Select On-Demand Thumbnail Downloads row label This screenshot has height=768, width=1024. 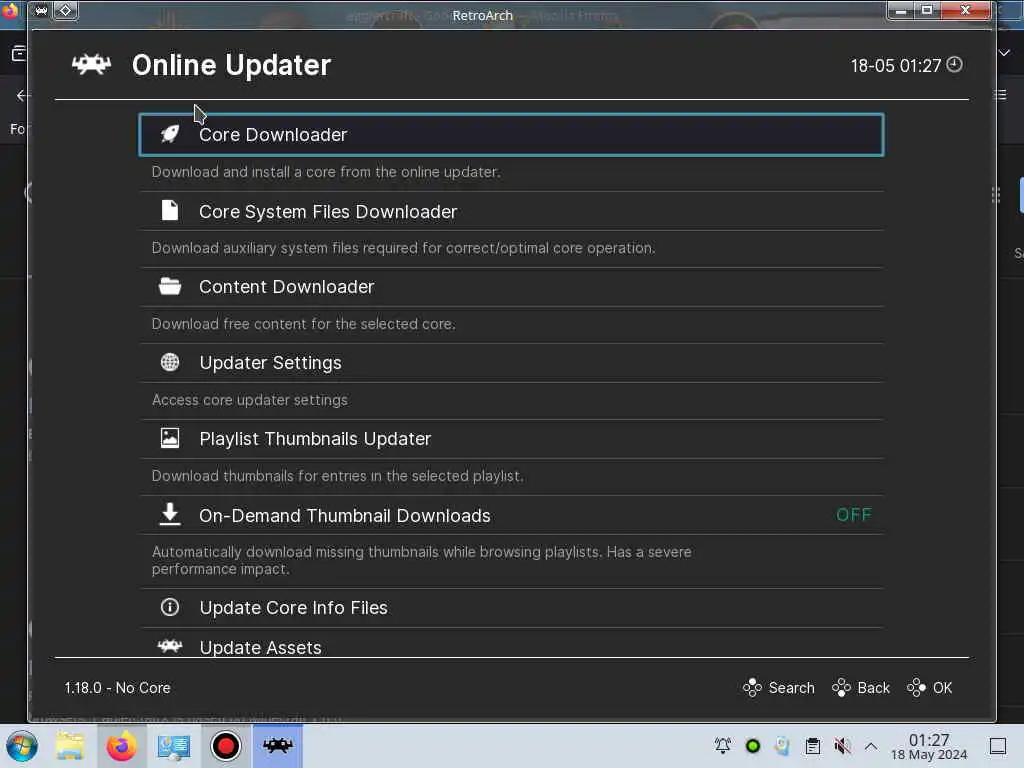344,516
